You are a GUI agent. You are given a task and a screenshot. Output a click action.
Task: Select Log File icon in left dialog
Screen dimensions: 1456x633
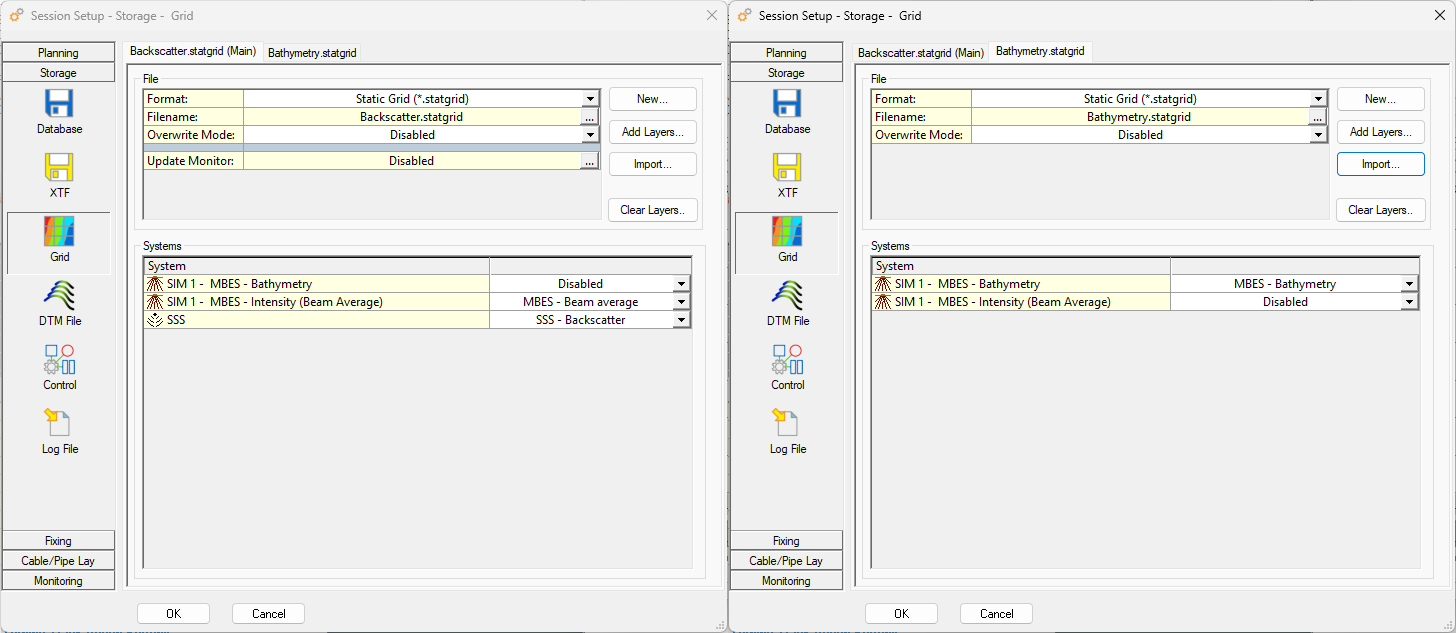59,424
